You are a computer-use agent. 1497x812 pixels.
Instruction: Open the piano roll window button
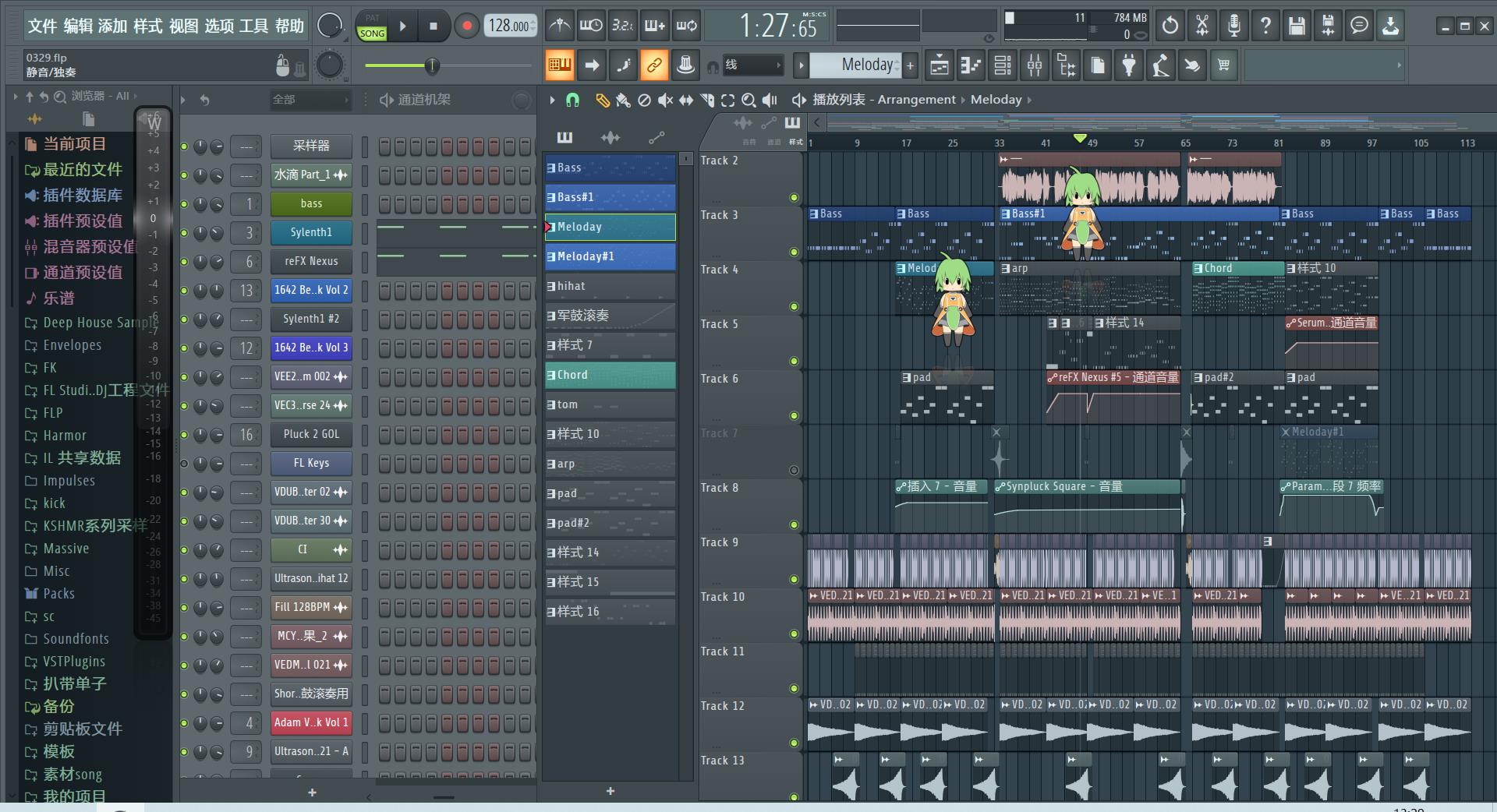point(971,66)
